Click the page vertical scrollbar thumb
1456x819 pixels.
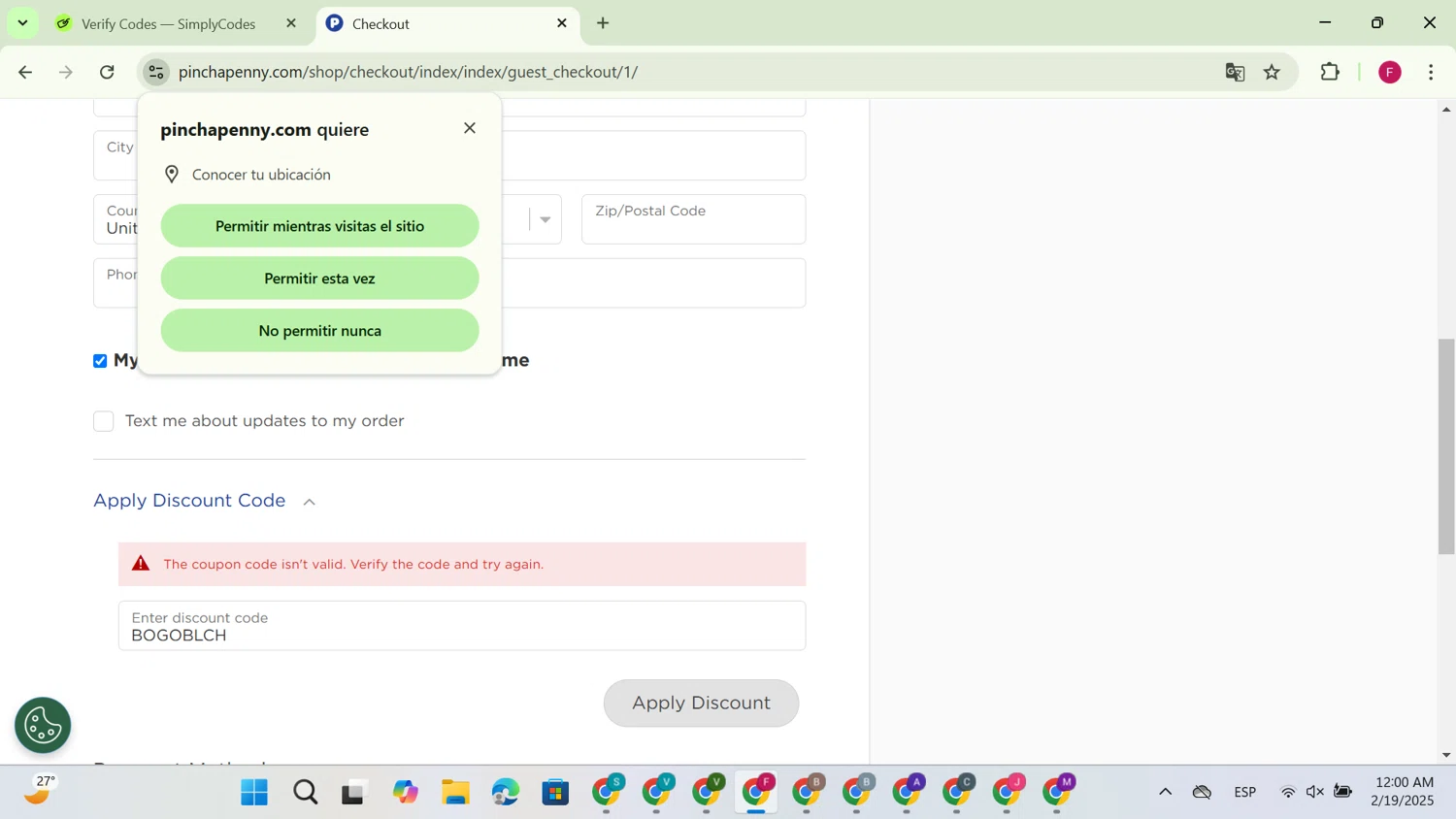(1446, 446)
